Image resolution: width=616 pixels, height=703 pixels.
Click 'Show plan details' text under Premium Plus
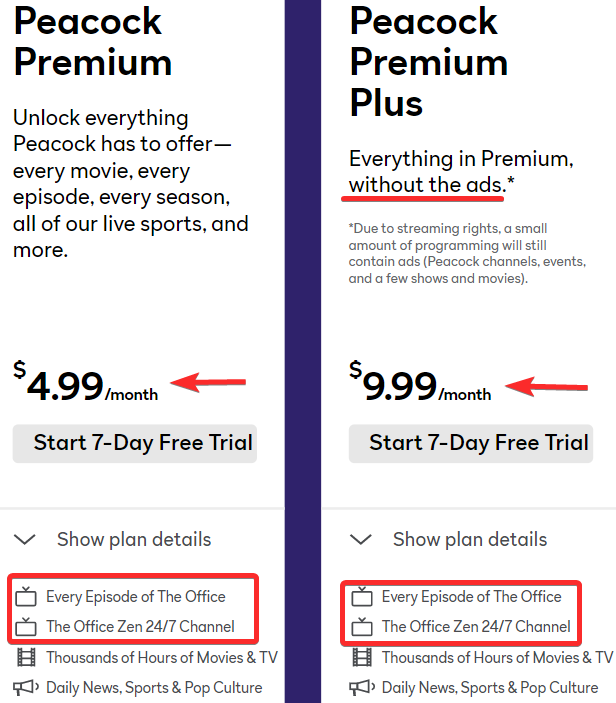(470, 539)
